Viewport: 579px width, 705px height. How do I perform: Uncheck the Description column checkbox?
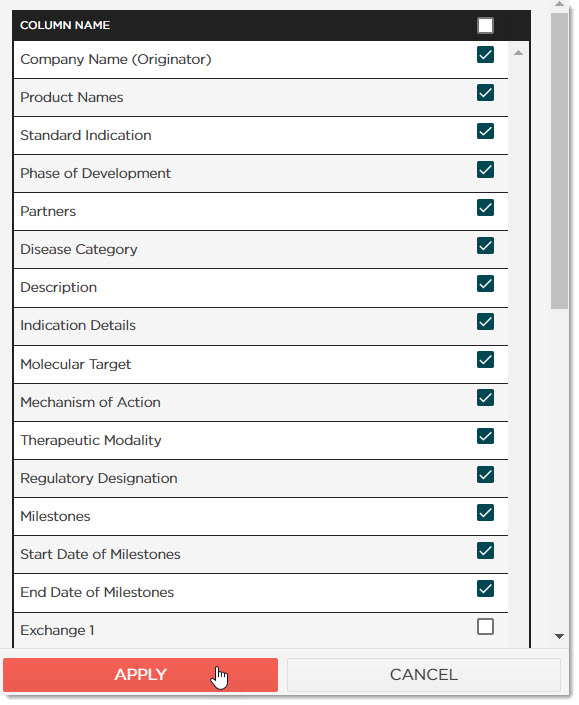[x=485, y=284]
